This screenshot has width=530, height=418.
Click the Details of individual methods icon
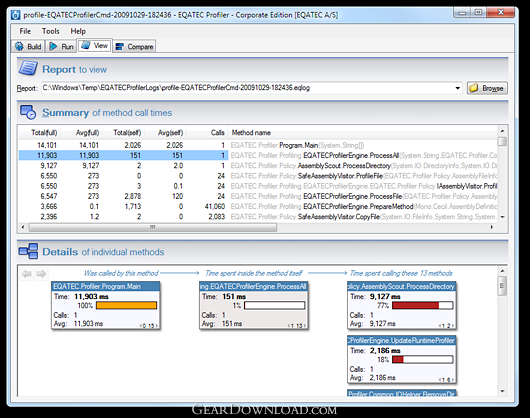tap(28, 251)
